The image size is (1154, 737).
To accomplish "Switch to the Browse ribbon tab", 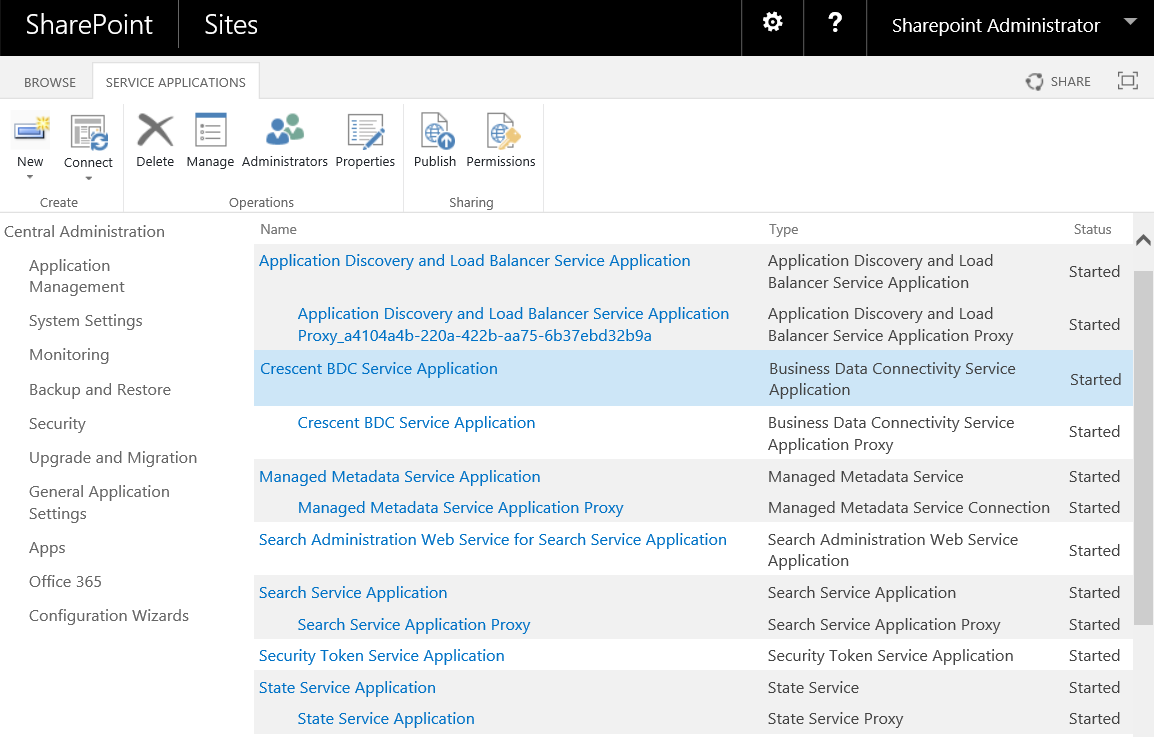I will point(50,82).
